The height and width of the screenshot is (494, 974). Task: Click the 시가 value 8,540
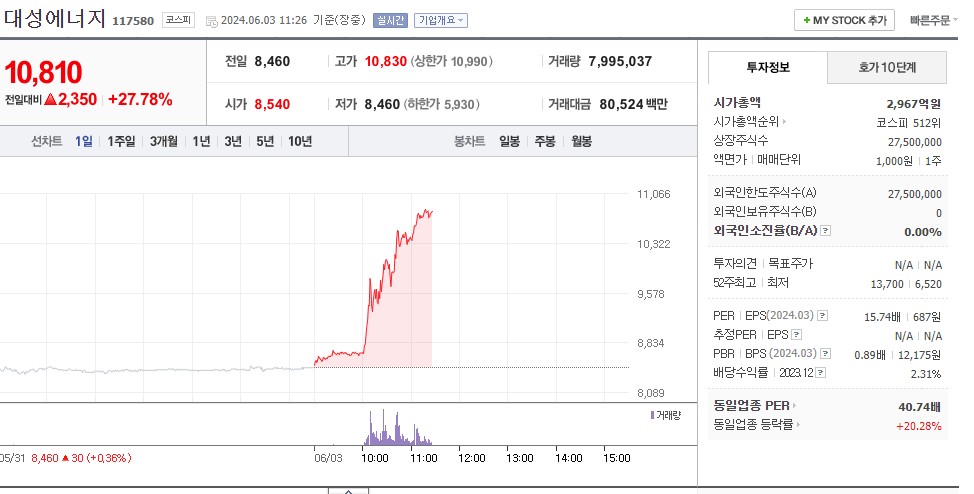[x=272, y=104]
